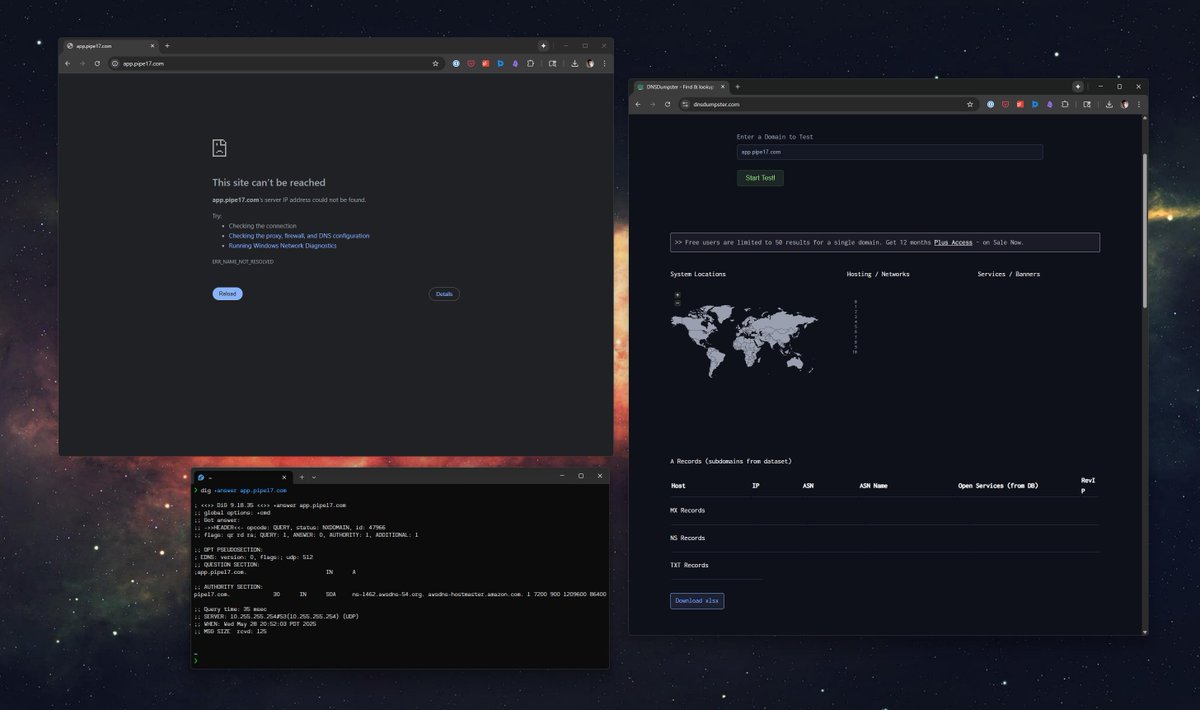Zoom in on the System Locations map
The image size is (1200, 710).
678,295
